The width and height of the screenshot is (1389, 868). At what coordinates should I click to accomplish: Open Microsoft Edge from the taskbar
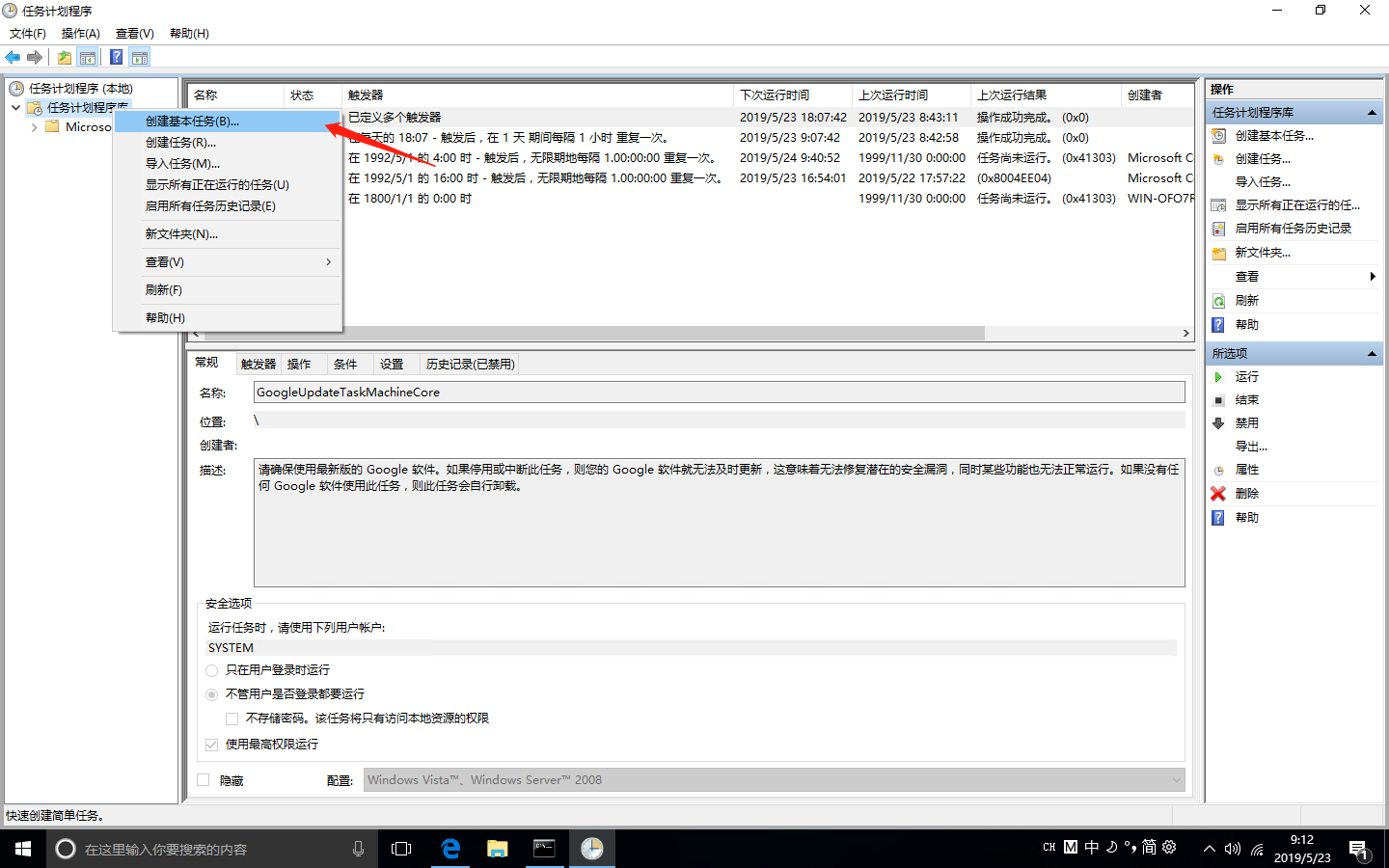(x=449, y=849)
